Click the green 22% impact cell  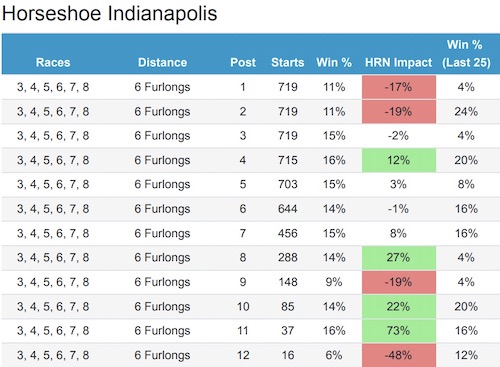coord(399,306)
